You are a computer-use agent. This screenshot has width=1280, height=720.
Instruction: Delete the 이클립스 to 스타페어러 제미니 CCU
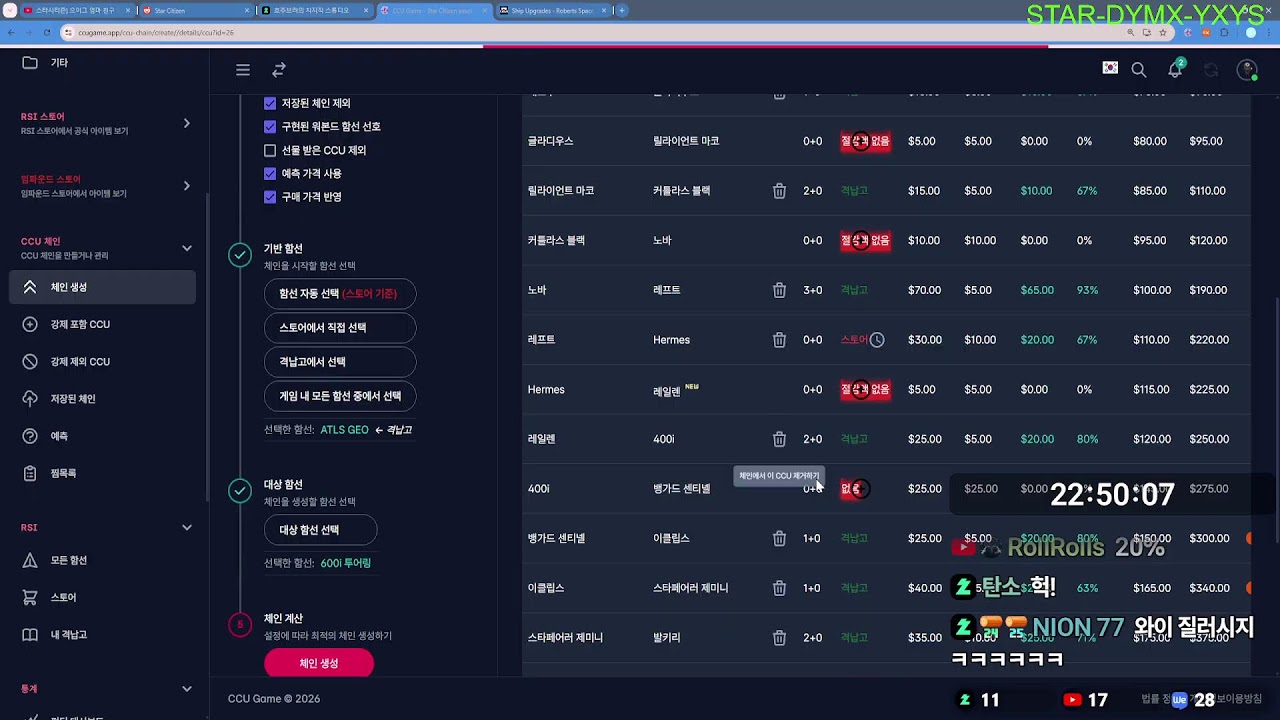point(779,588)
